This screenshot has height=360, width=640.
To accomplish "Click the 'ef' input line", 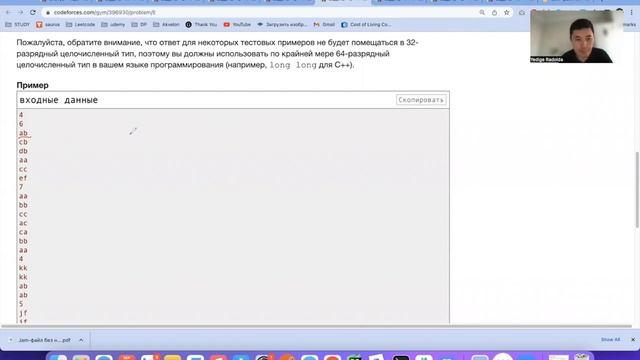I will 23,178.
